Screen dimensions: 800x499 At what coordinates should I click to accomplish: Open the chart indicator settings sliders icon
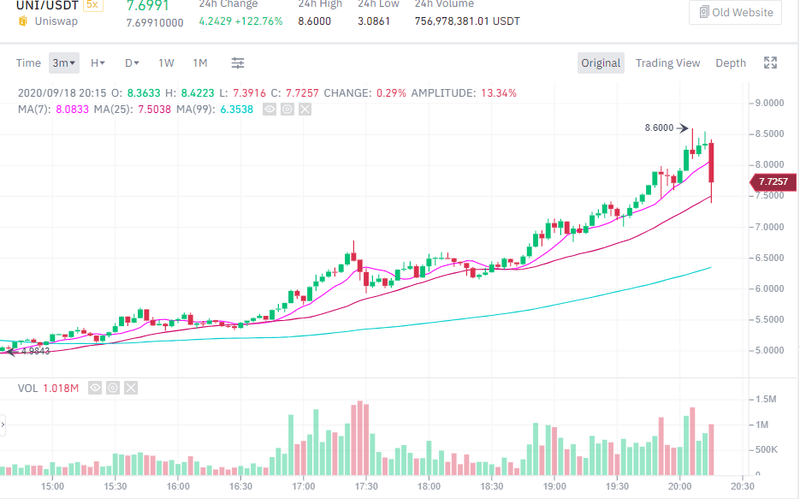coord(238,63)
